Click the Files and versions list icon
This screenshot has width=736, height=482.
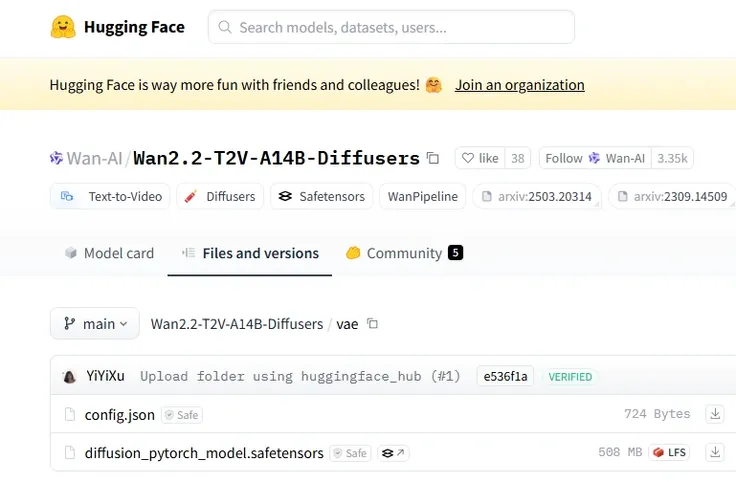click(188, 253)
